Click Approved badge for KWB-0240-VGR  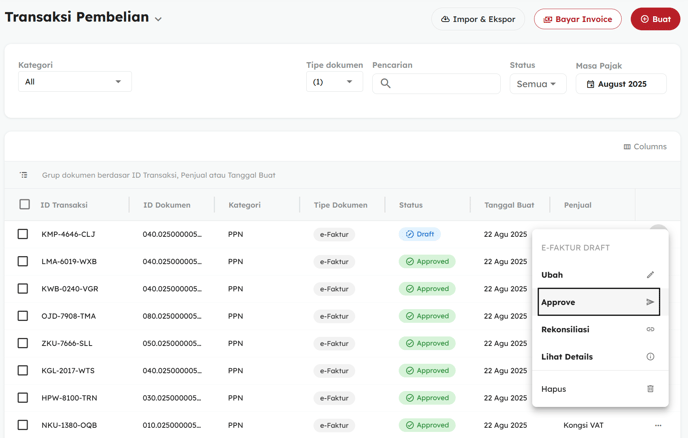coord(427,289)
